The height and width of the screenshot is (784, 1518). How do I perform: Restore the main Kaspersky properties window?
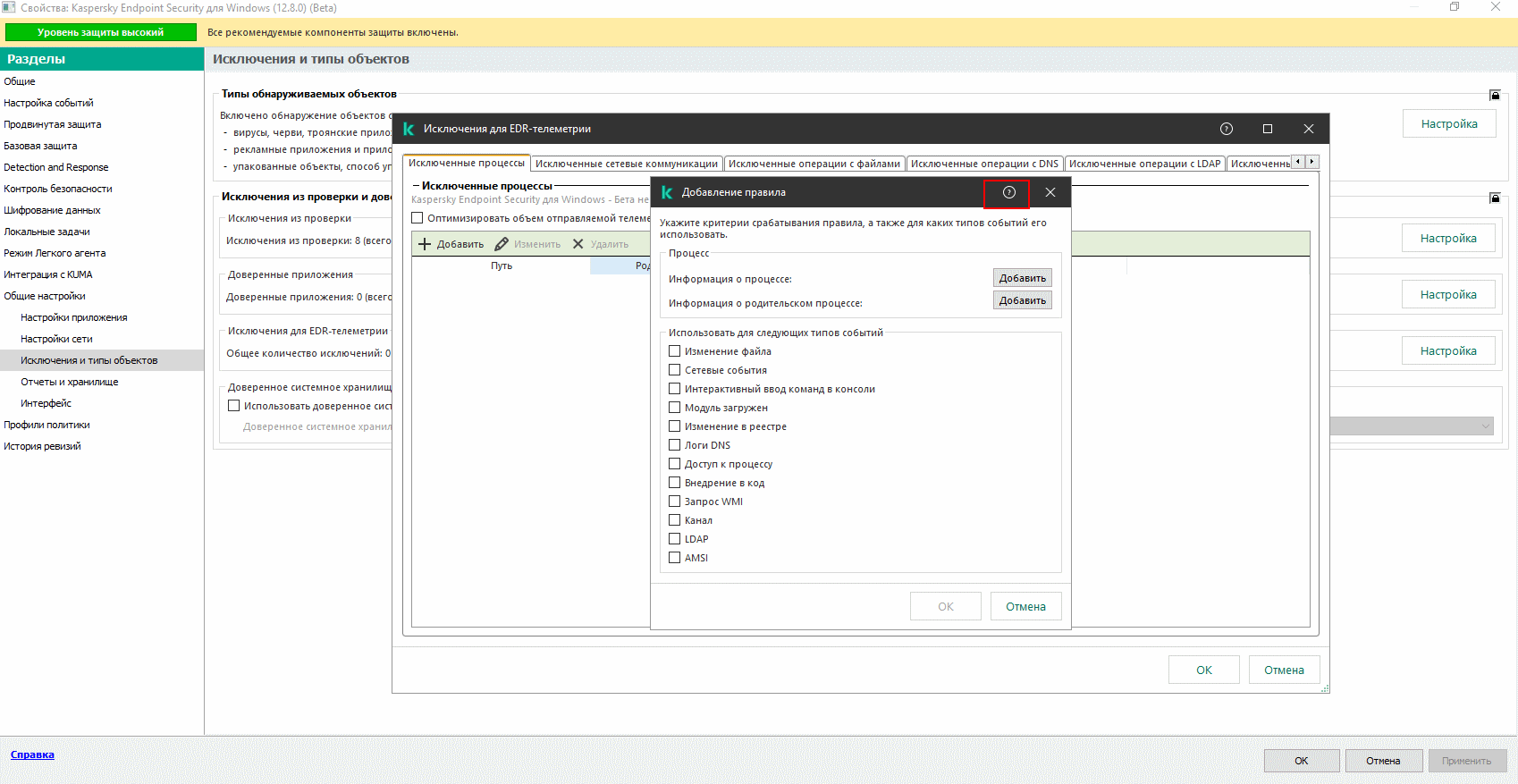point(1455,7)
